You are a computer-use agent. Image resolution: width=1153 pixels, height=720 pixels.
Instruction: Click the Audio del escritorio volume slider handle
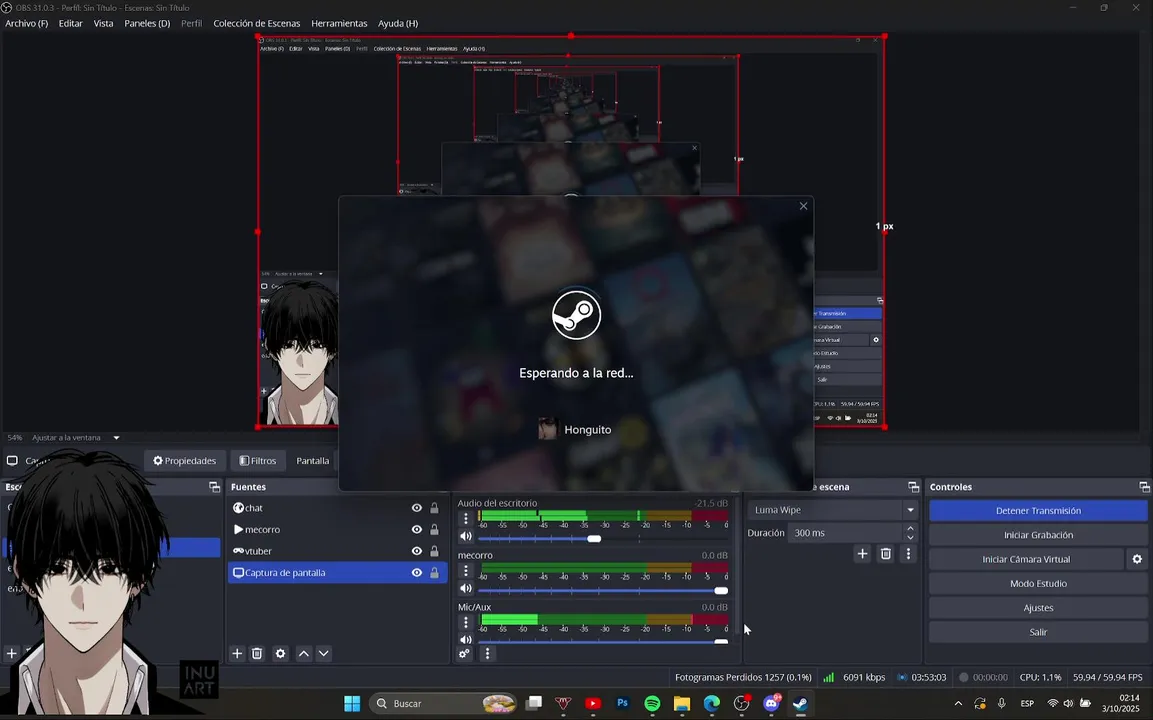point(594,539)
